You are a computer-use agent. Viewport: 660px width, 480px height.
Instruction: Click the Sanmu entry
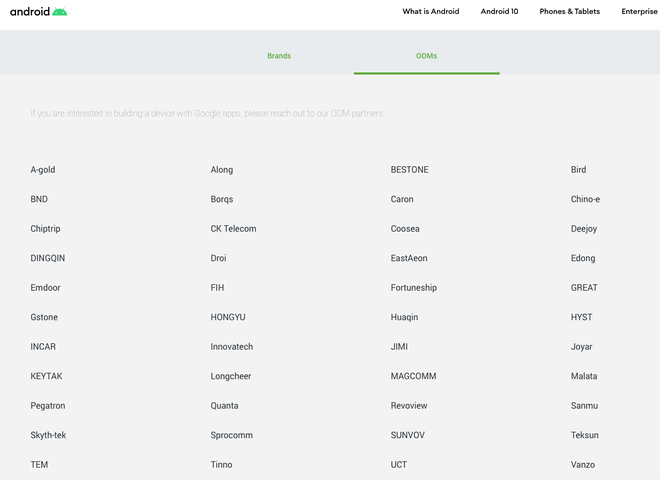[584, 405]
